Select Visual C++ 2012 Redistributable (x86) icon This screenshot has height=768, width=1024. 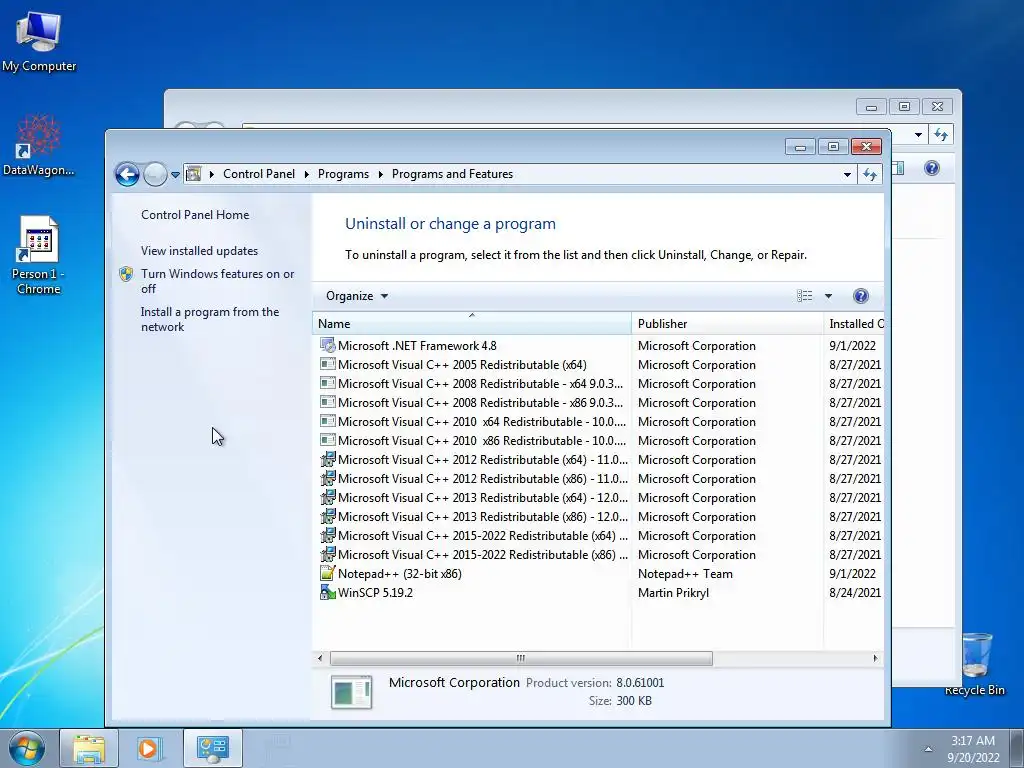click(x=327, y=478)
